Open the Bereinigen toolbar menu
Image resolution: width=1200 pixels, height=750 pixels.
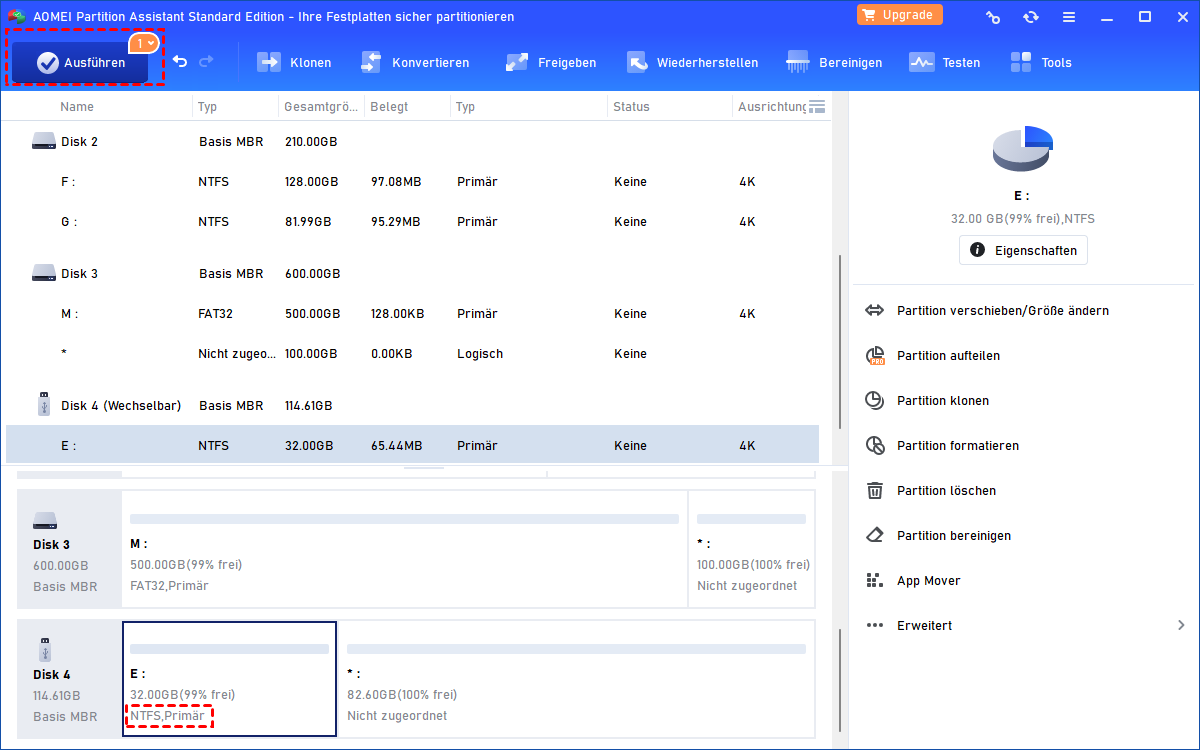(834, 62)
